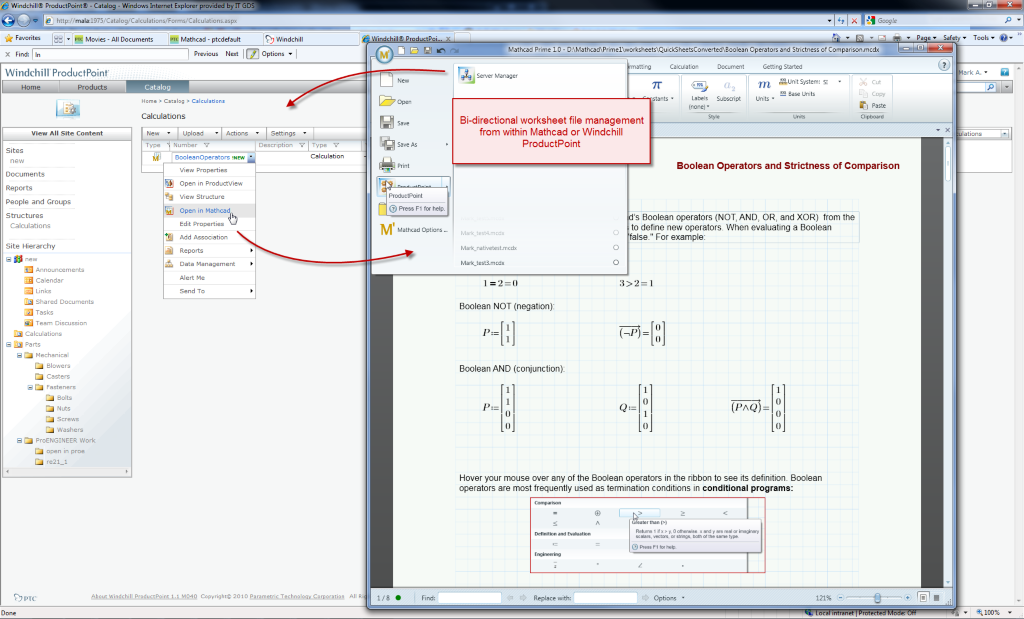Viewport: 1024px width, 619px height.
Task: Choose Open in Mathcad from the context menu
Action: [206, 211]
